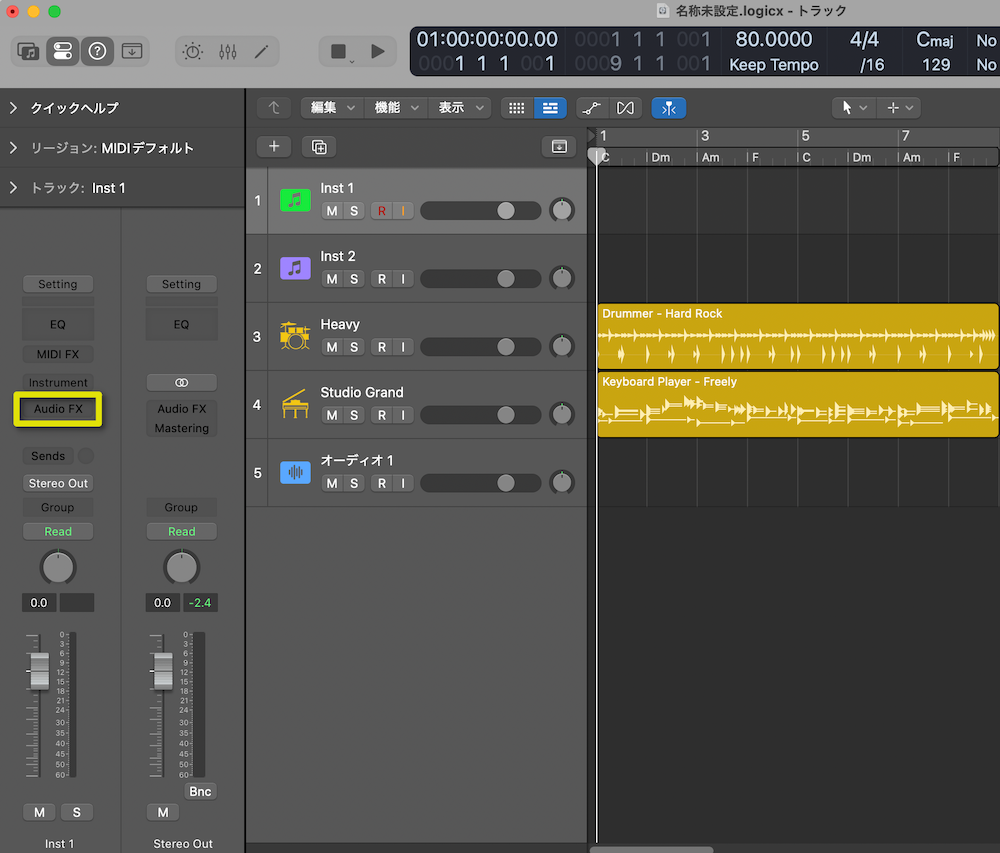Open the Mixer sliders icon
This screenshot has width=1000, height=853.
coord(228,52)
